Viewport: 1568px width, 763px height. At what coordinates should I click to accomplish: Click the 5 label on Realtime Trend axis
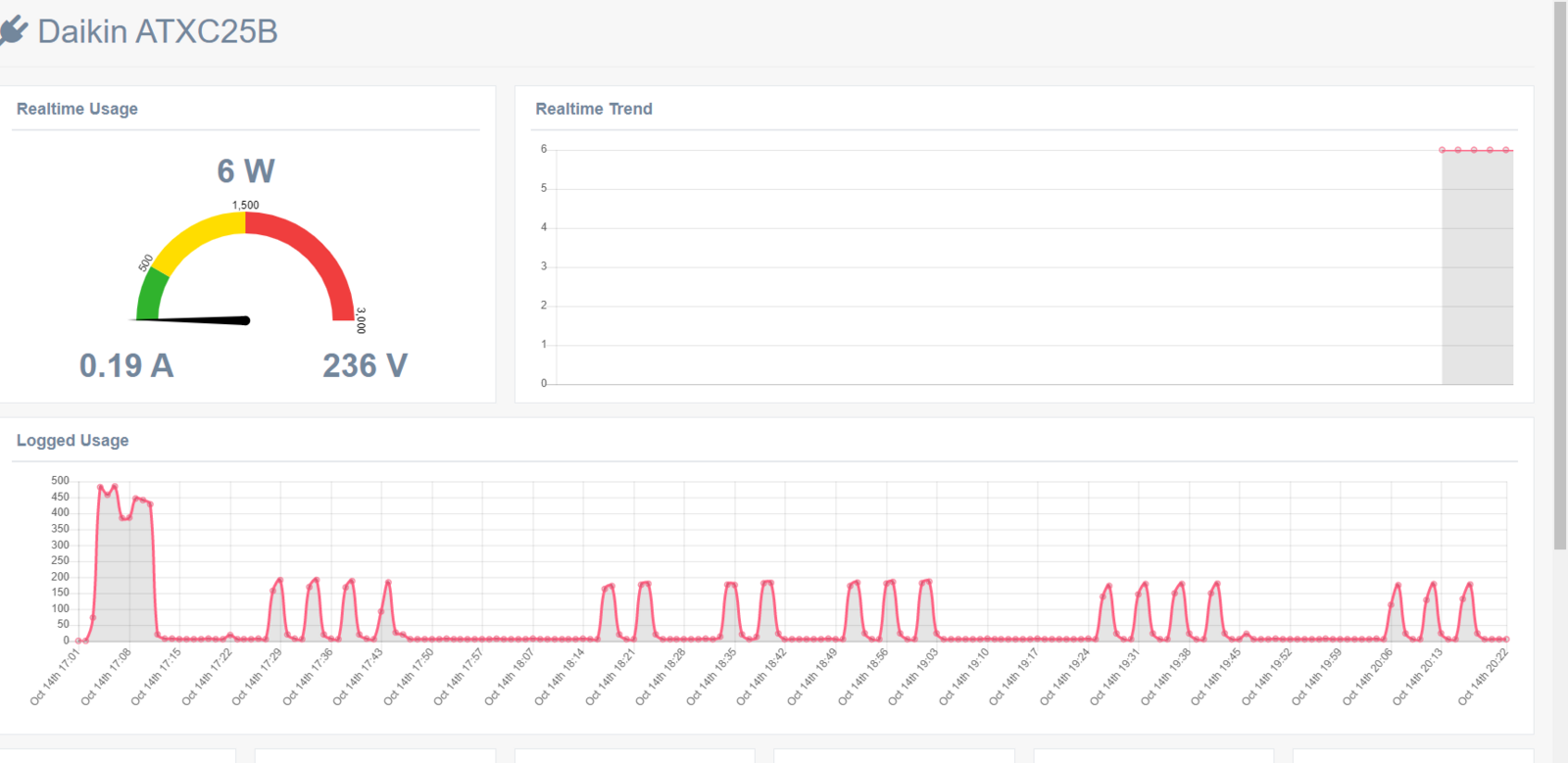[544, 188]
